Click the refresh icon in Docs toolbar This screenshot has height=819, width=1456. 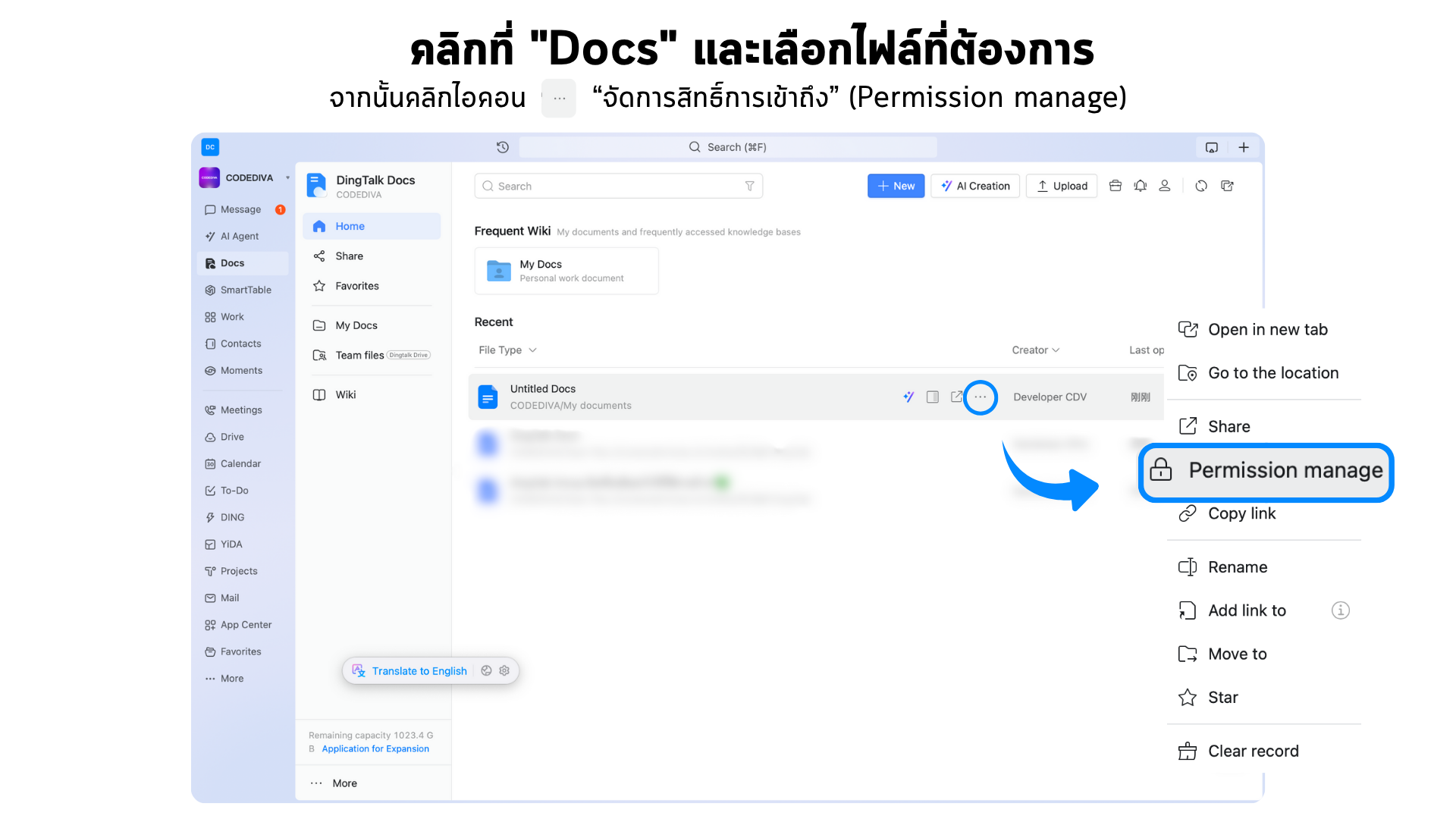click(1201, 186)
